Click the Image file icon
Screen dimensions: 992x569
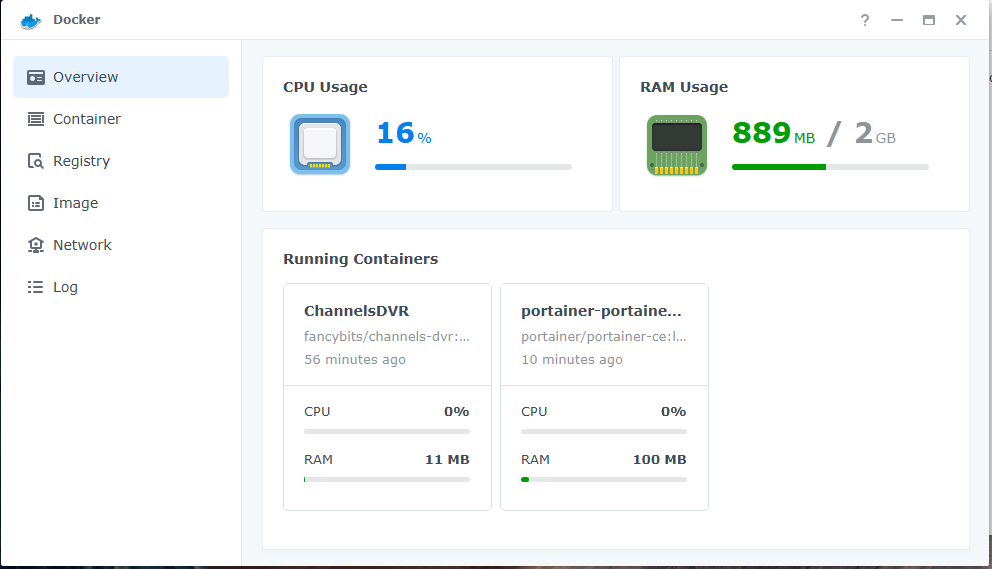click(36, 203)
